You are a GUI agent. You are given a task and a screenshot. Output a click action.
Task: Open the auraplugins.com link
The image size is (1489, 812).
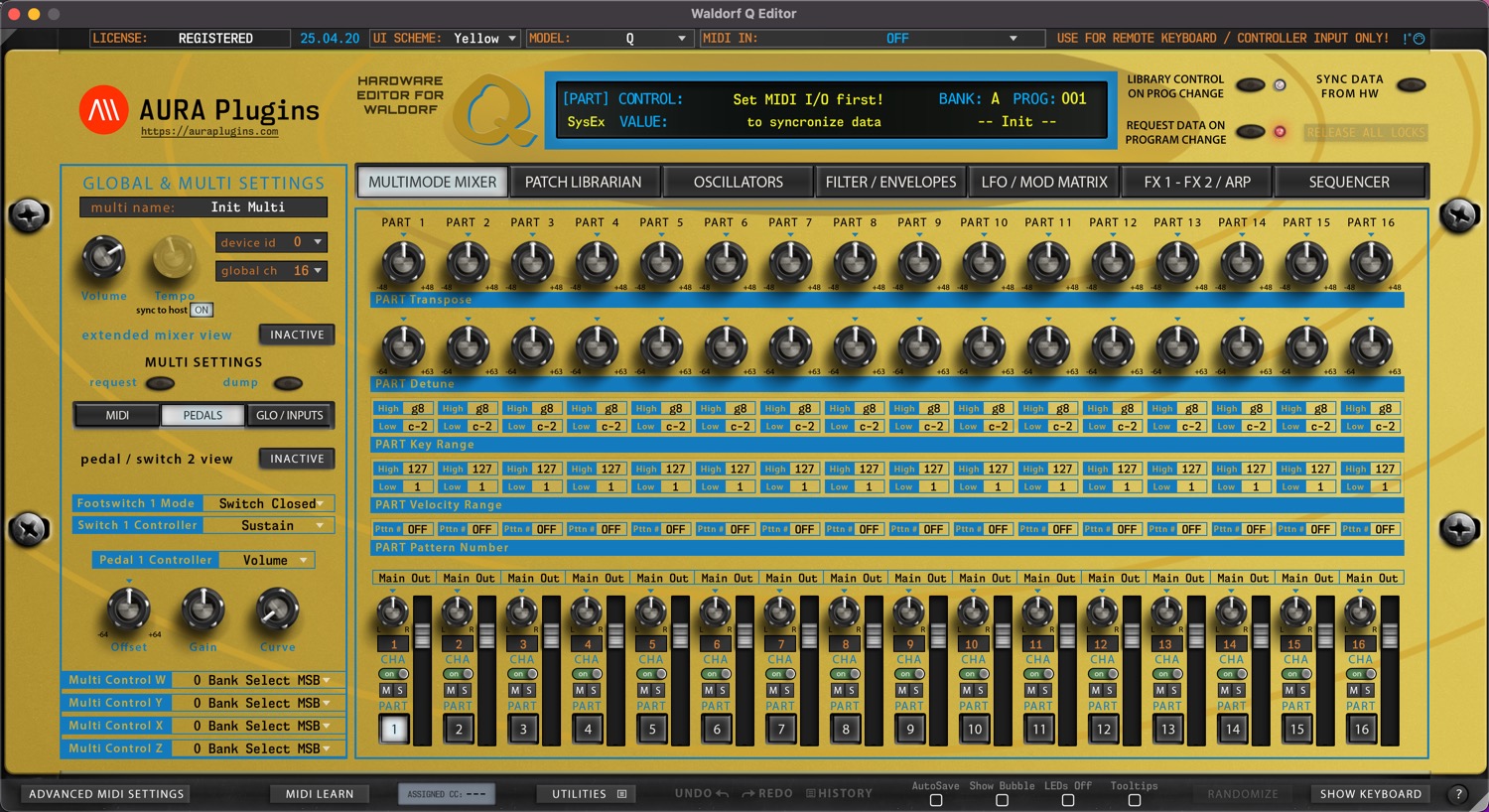209,131
